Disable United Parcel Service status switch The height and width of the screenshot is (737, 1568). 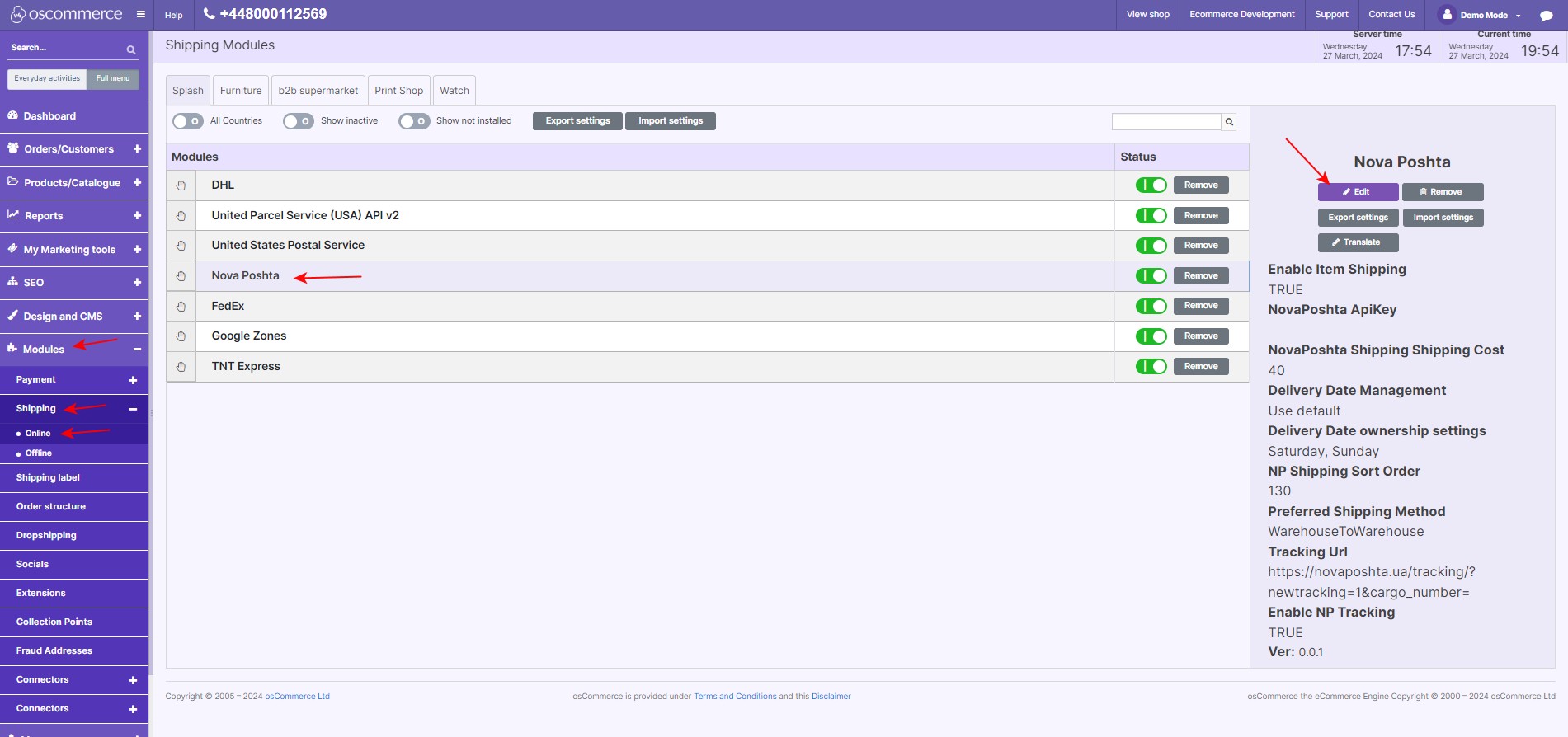click(x=1151, y=216)
